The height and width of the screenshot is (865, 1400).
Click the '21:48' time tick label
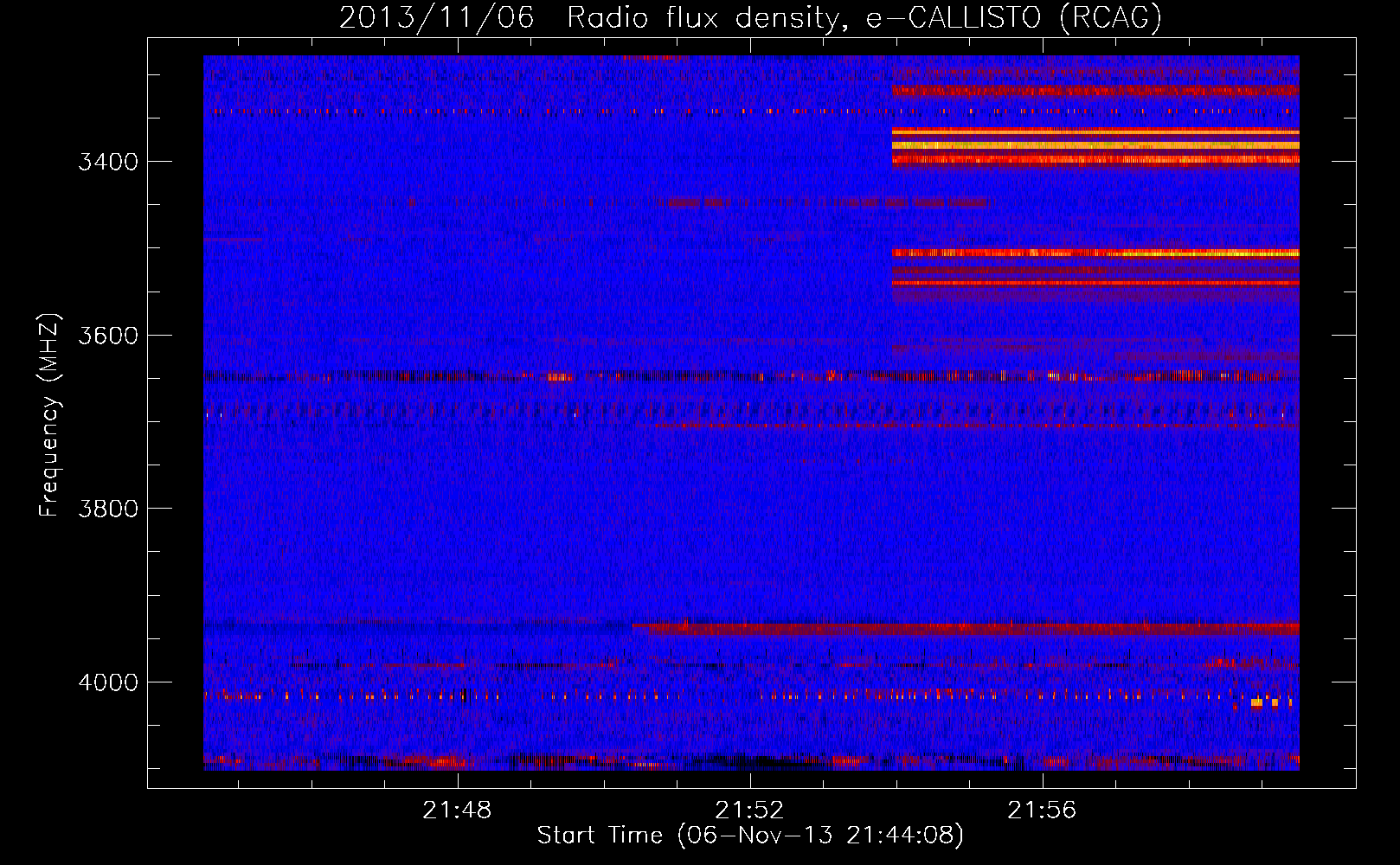tap(457, 810)
